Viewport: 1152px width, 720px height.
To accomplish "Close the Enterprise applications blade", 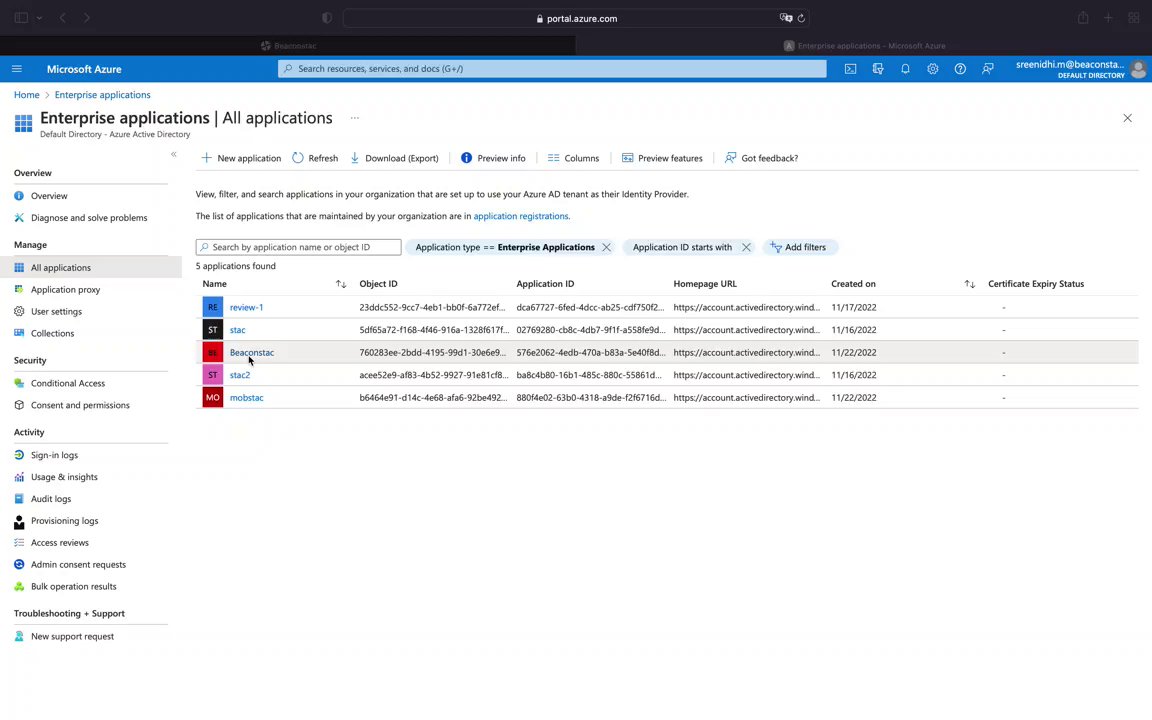I will [1127, 118].
